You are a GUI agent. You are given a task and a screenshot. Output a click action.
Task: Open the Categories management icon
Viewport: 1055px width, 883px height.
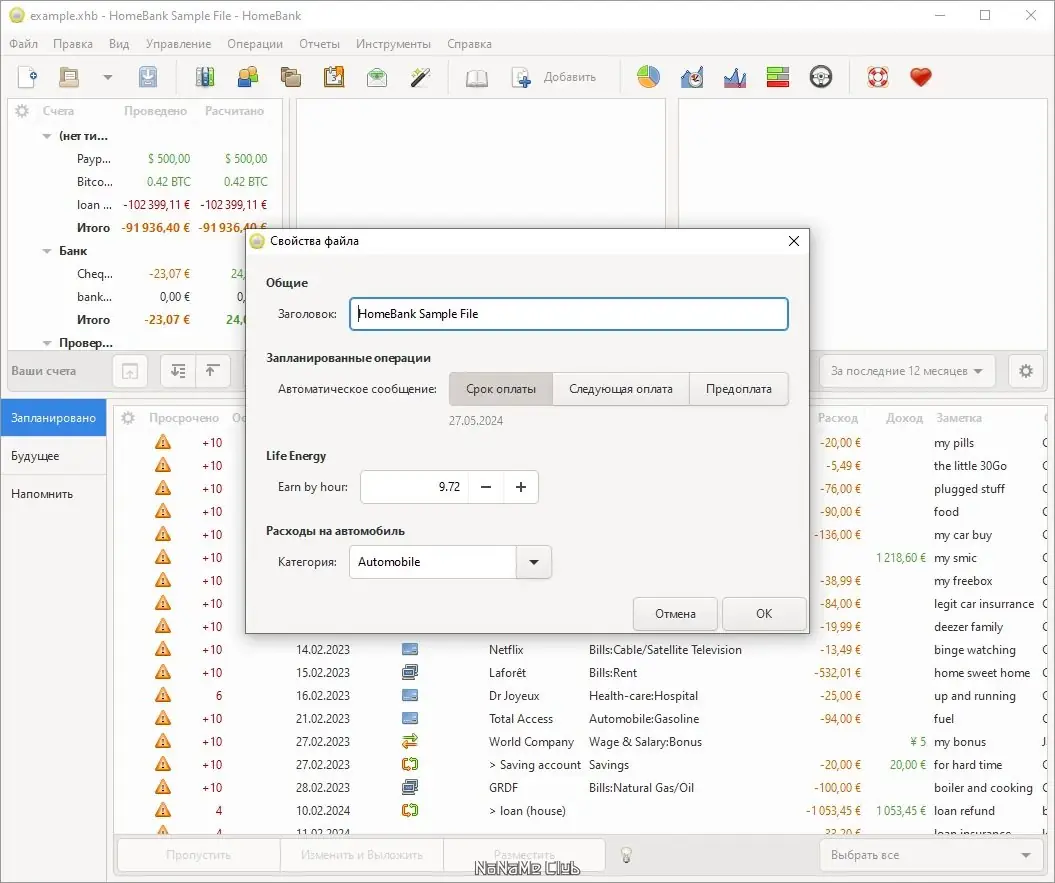(x=291, y=77)
